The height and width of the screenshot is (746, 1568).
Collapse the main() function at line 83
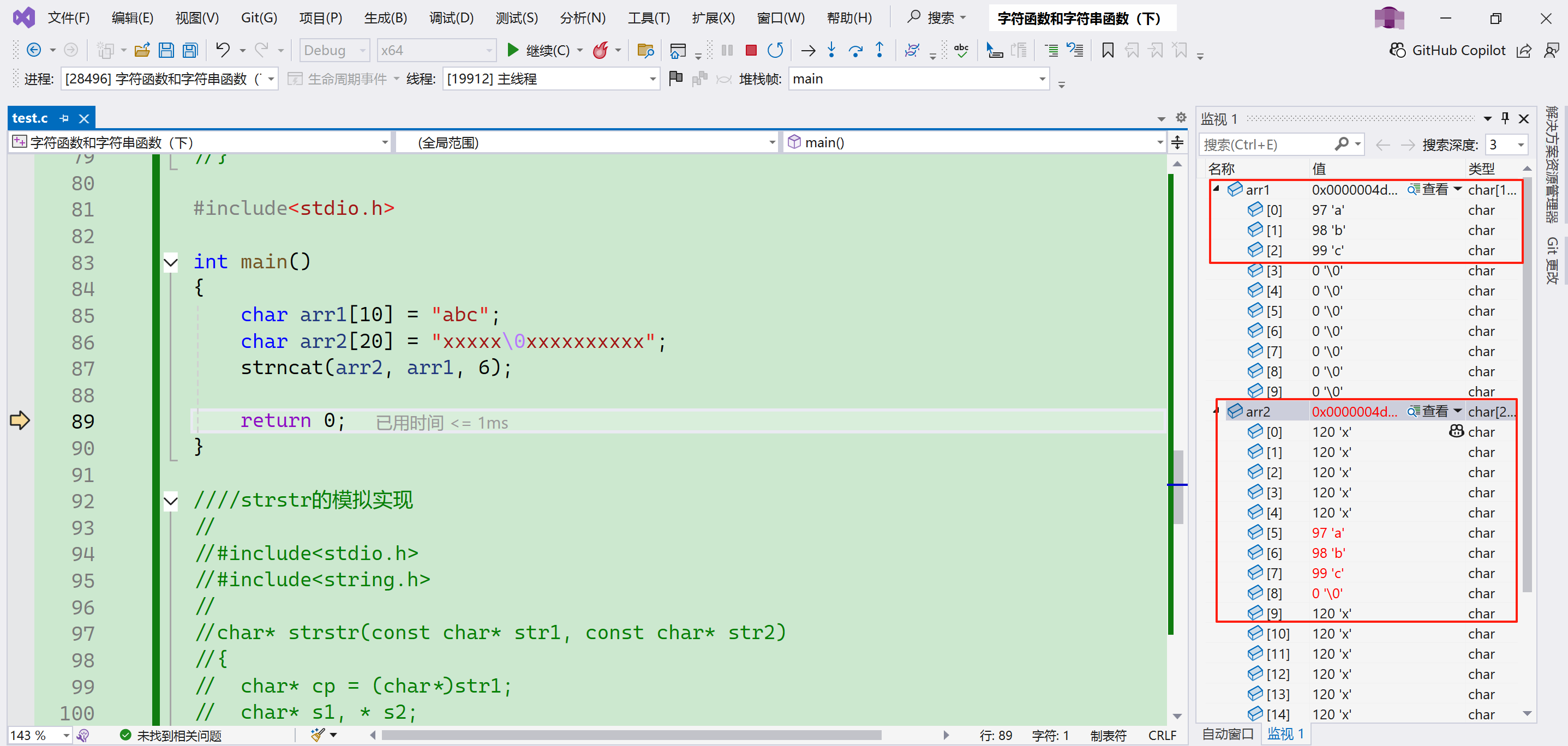[x=171, y=262]
